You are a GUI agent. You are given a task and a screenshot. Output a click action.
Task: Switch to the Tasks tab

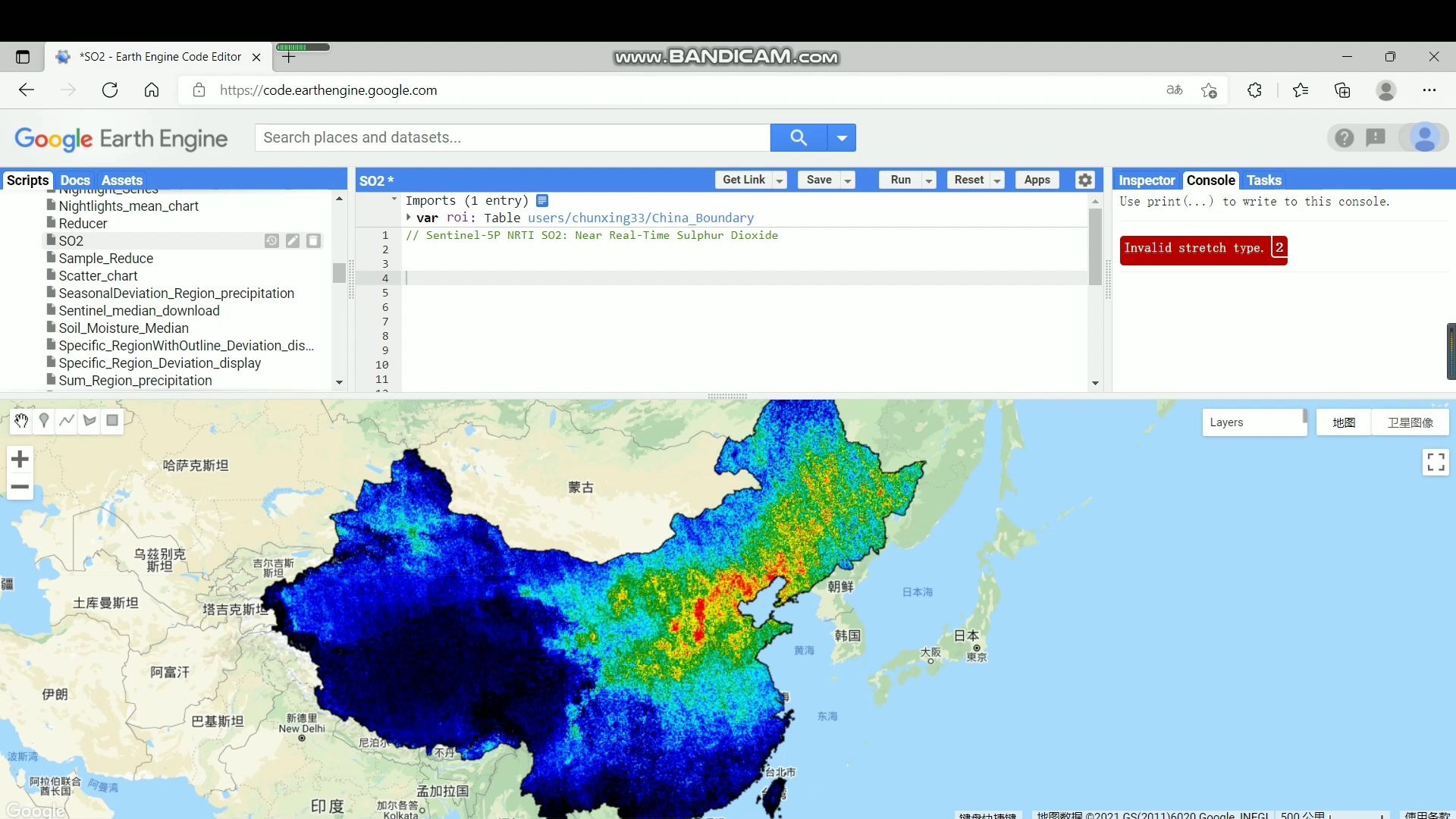click(x=1263, y=180)
